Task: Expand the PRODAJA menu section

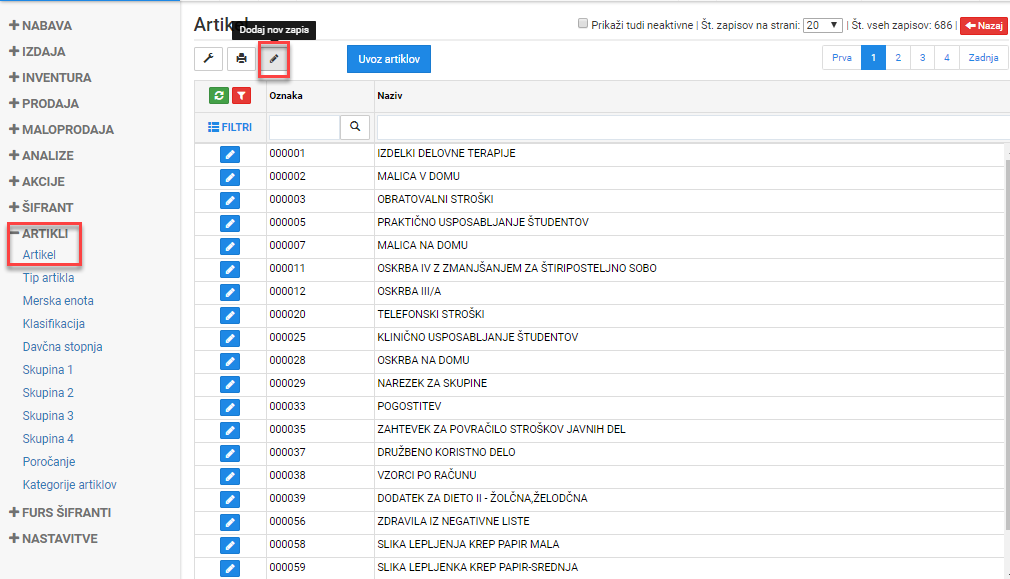Action: (44, 104)
